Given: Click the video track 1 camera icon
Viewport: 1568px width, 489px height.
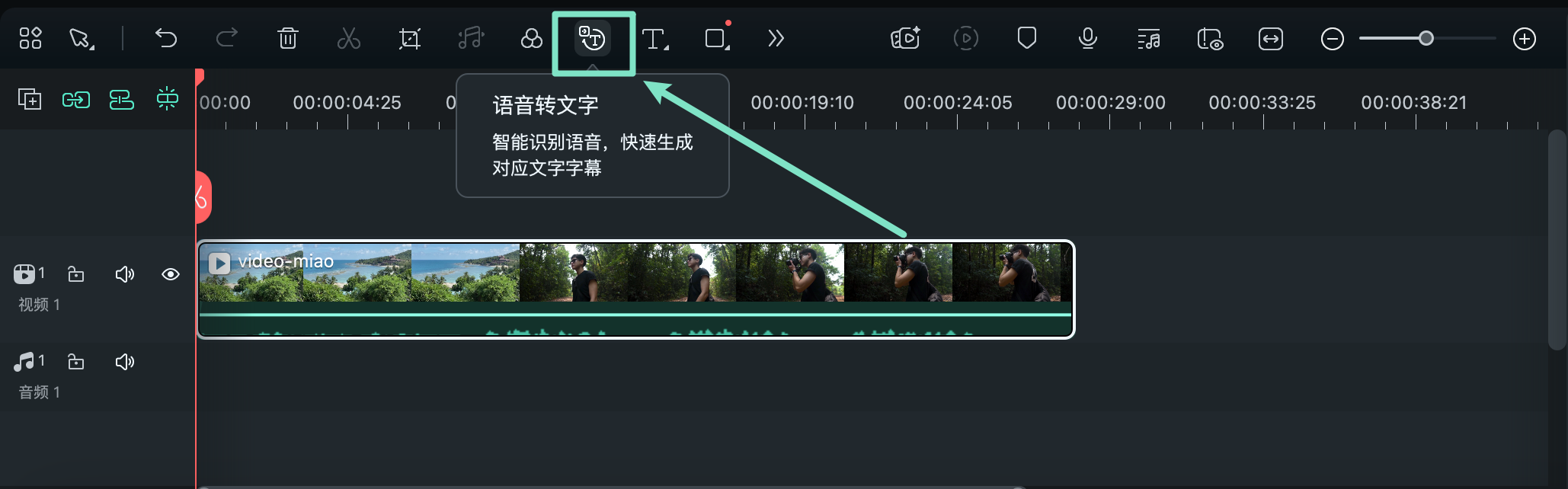Looking at the screenshot, I should [x=24, y=273].
